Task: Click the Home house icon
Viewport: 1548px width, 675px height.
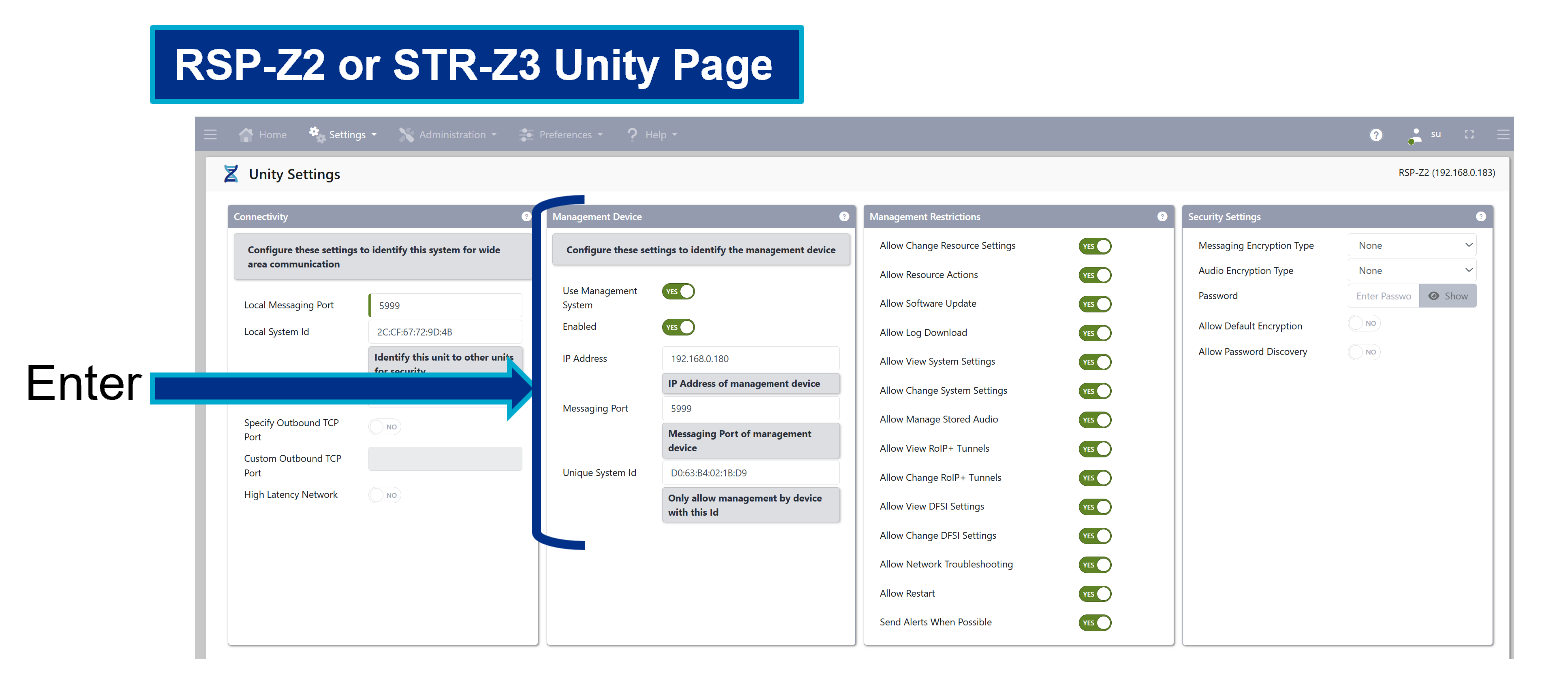Action: [246, 134]
